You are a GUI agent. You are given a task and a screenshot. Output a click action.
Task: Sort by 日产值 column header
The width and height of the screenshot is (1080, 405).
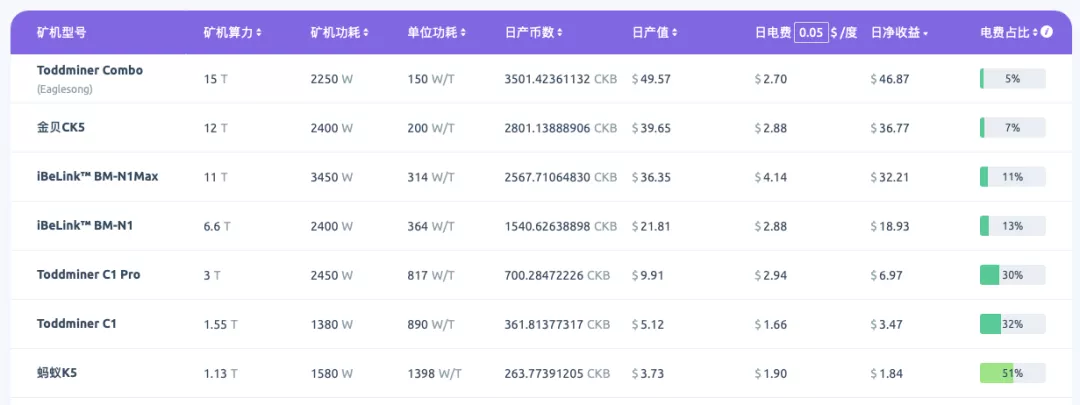654,32
